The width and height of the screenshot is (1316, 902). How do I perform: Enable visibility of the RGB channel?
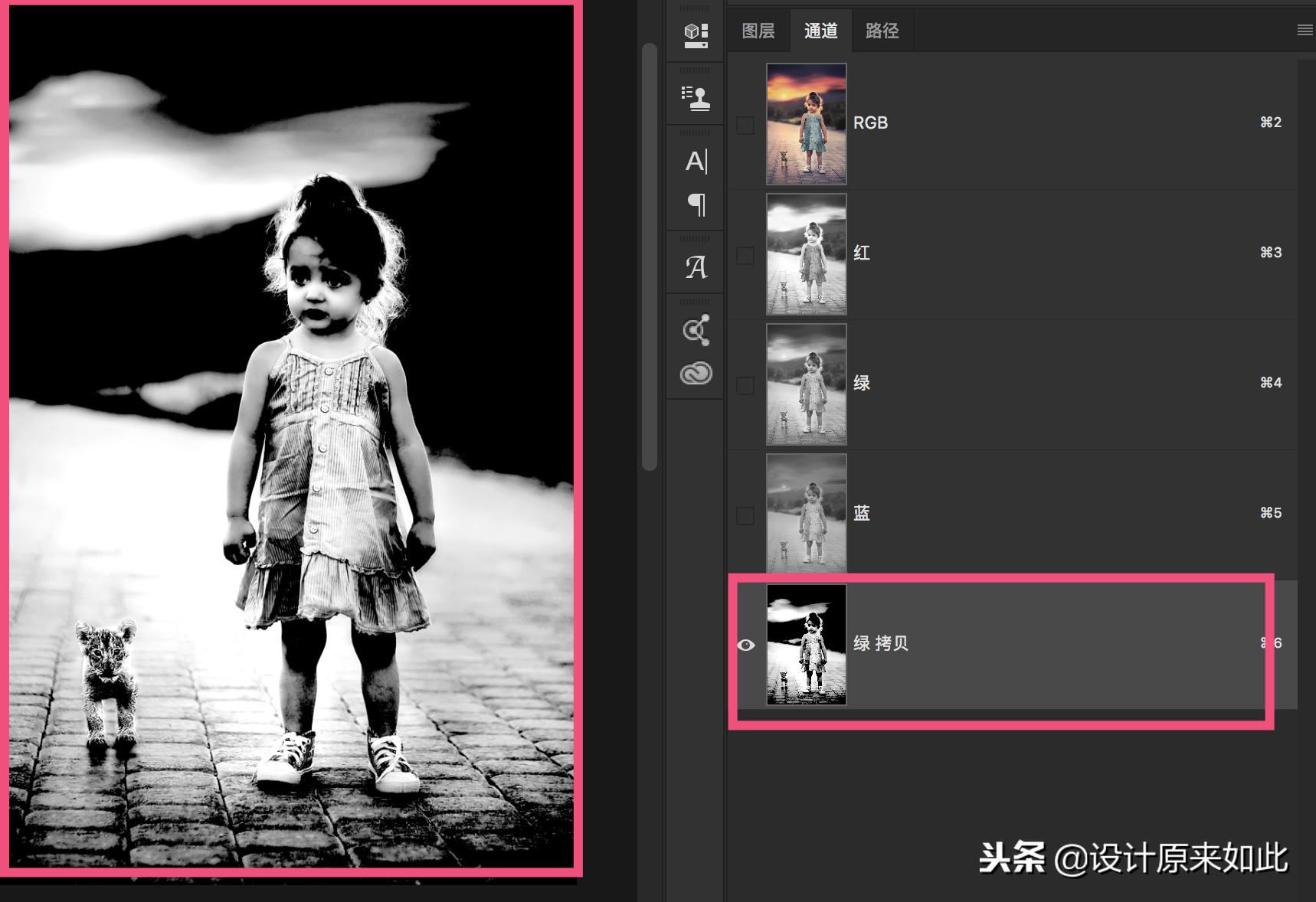745,125
